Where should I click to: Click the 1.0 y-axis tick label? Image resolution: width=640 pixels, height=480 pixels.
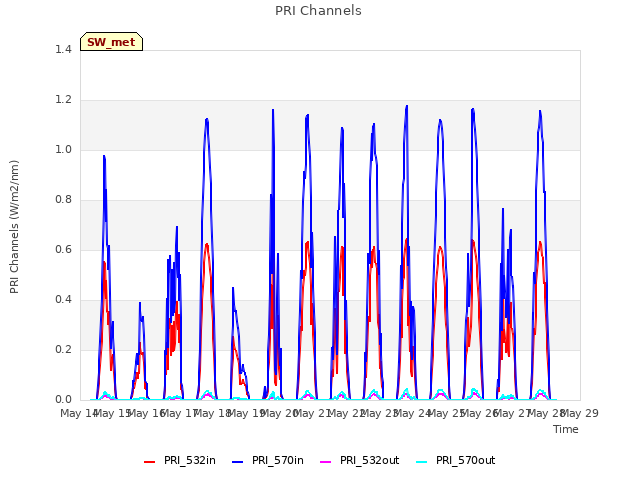pyautogui.click(x=63, y=149)
